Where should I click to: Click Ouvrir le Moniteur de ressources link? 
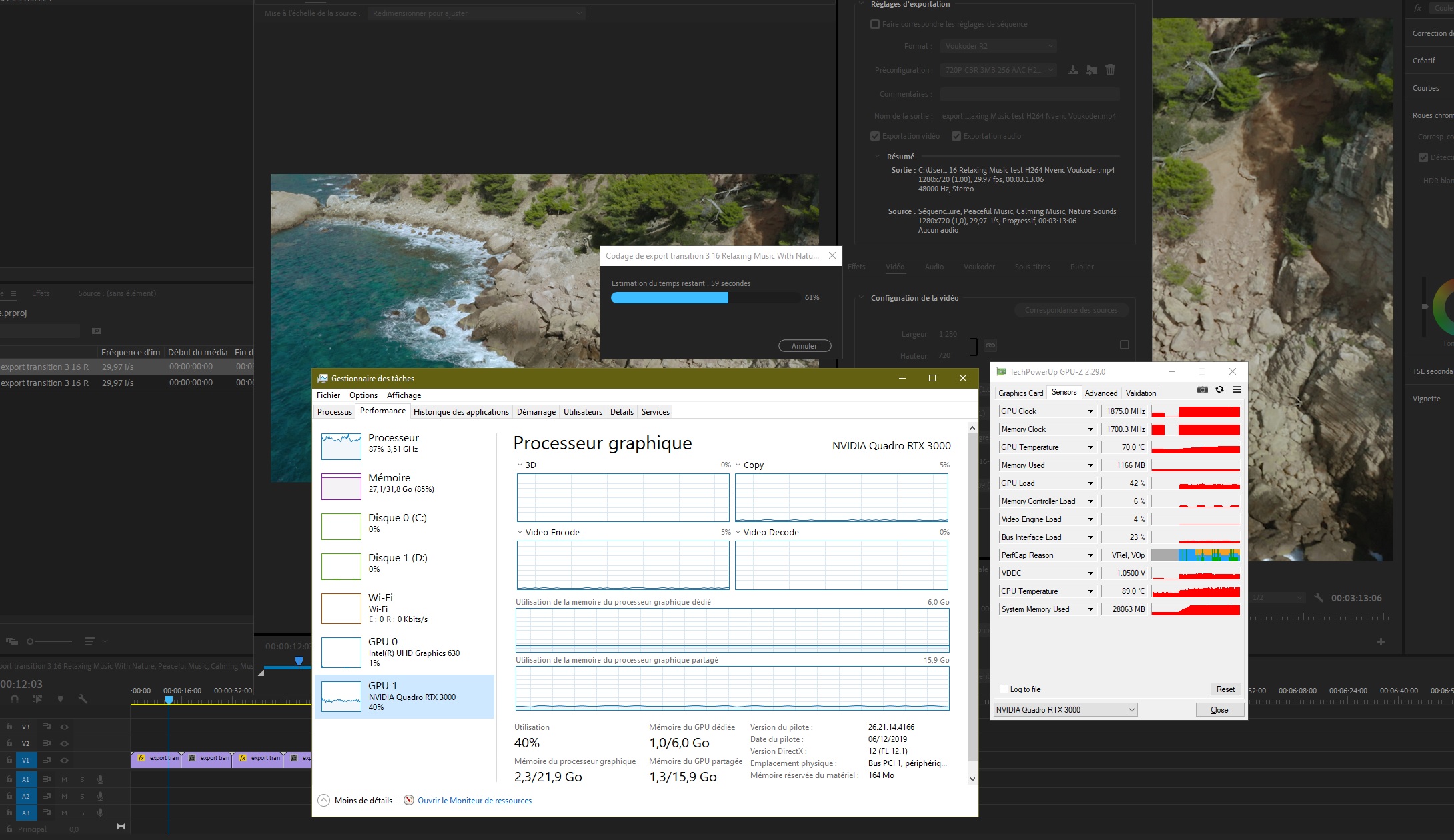474,801
